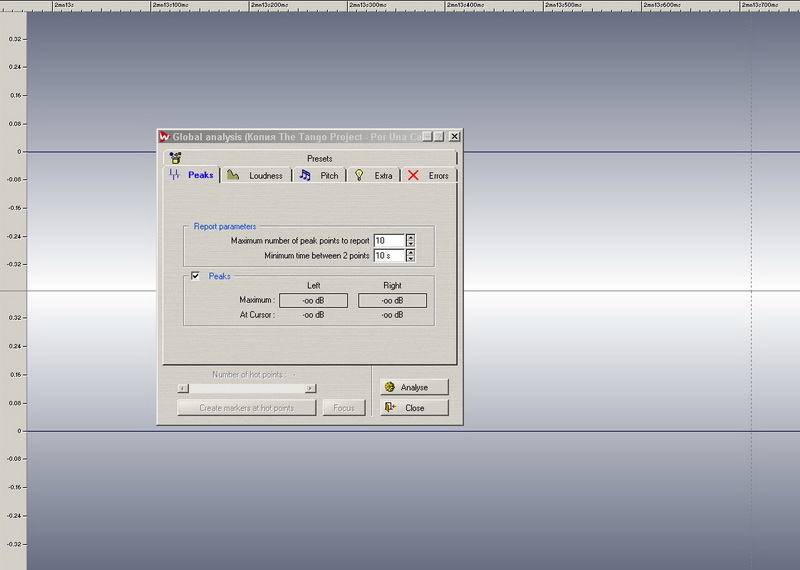Decrease maximum number of peak points
This screenshot has height=570, width=800.
tap(411, 244)
